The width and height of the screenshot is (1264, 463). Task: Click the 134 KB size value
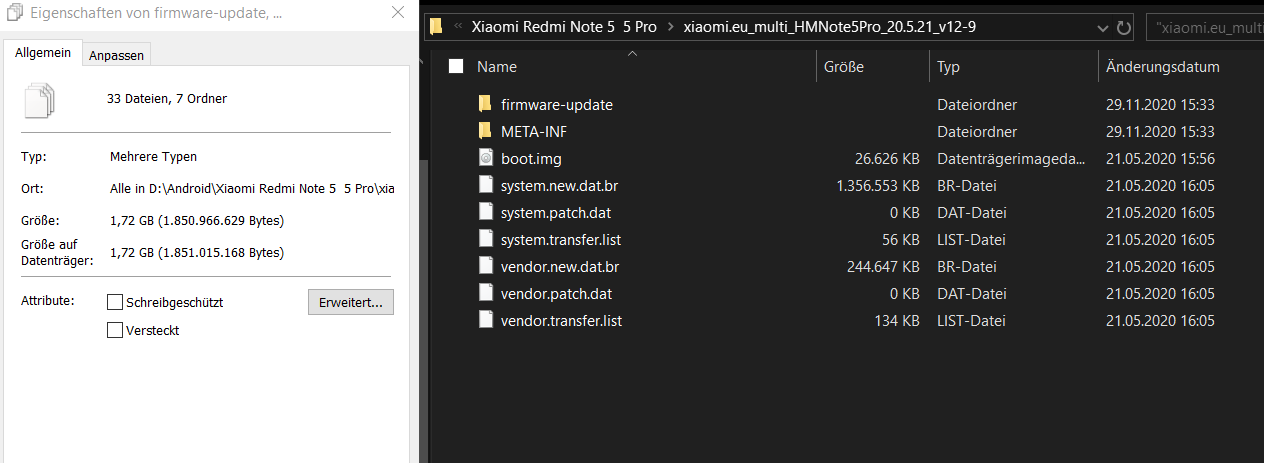[897, 320]
